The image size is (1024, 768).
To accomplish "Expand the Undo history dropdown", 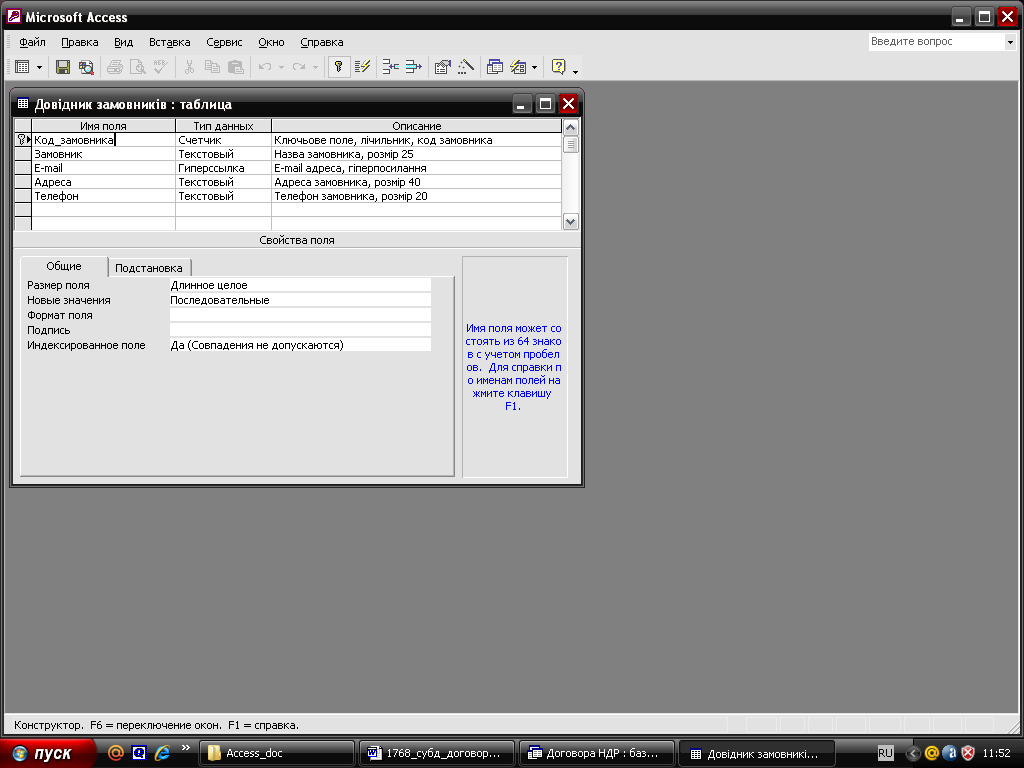I will (281, 67).
